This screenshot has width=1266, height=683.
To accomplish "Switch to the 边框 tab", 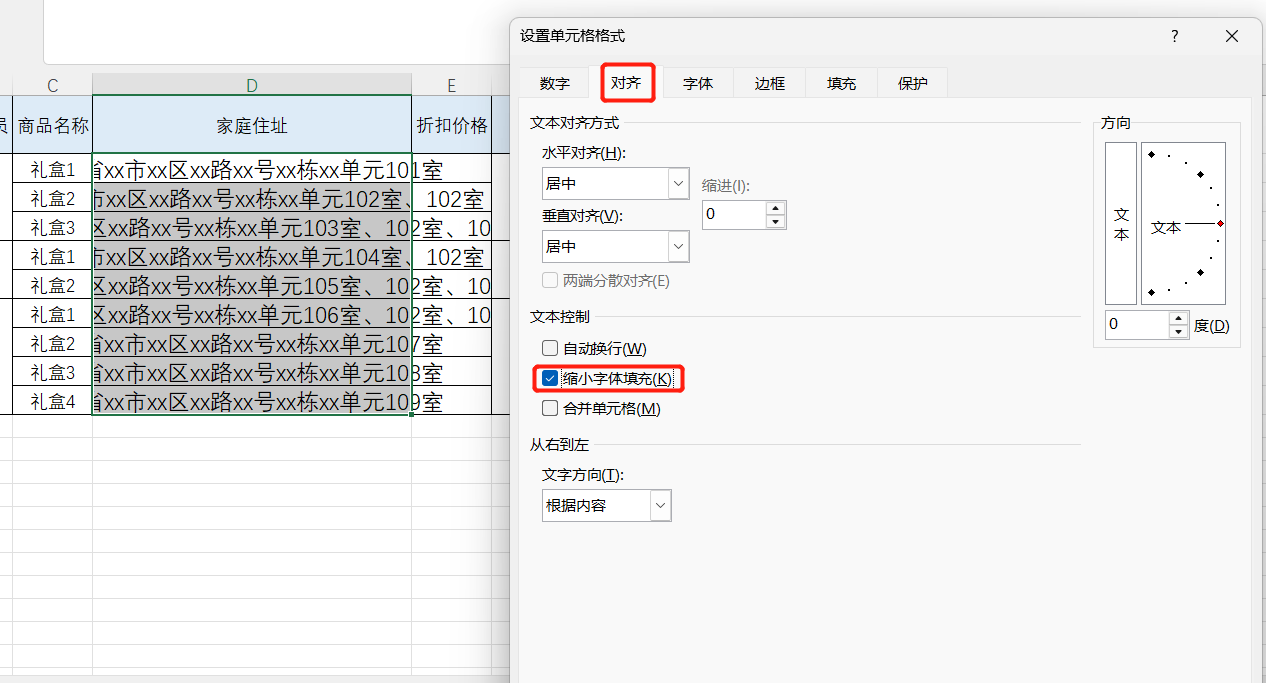I will 770,84.
